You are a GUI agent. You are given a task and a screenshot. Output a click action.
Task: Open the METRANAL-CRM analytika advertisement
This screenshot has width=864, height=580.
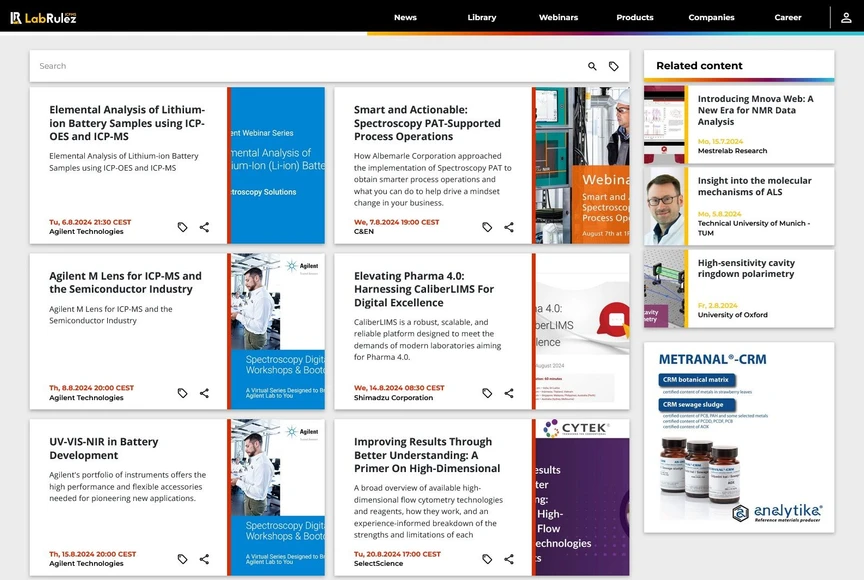click(739, 437)
